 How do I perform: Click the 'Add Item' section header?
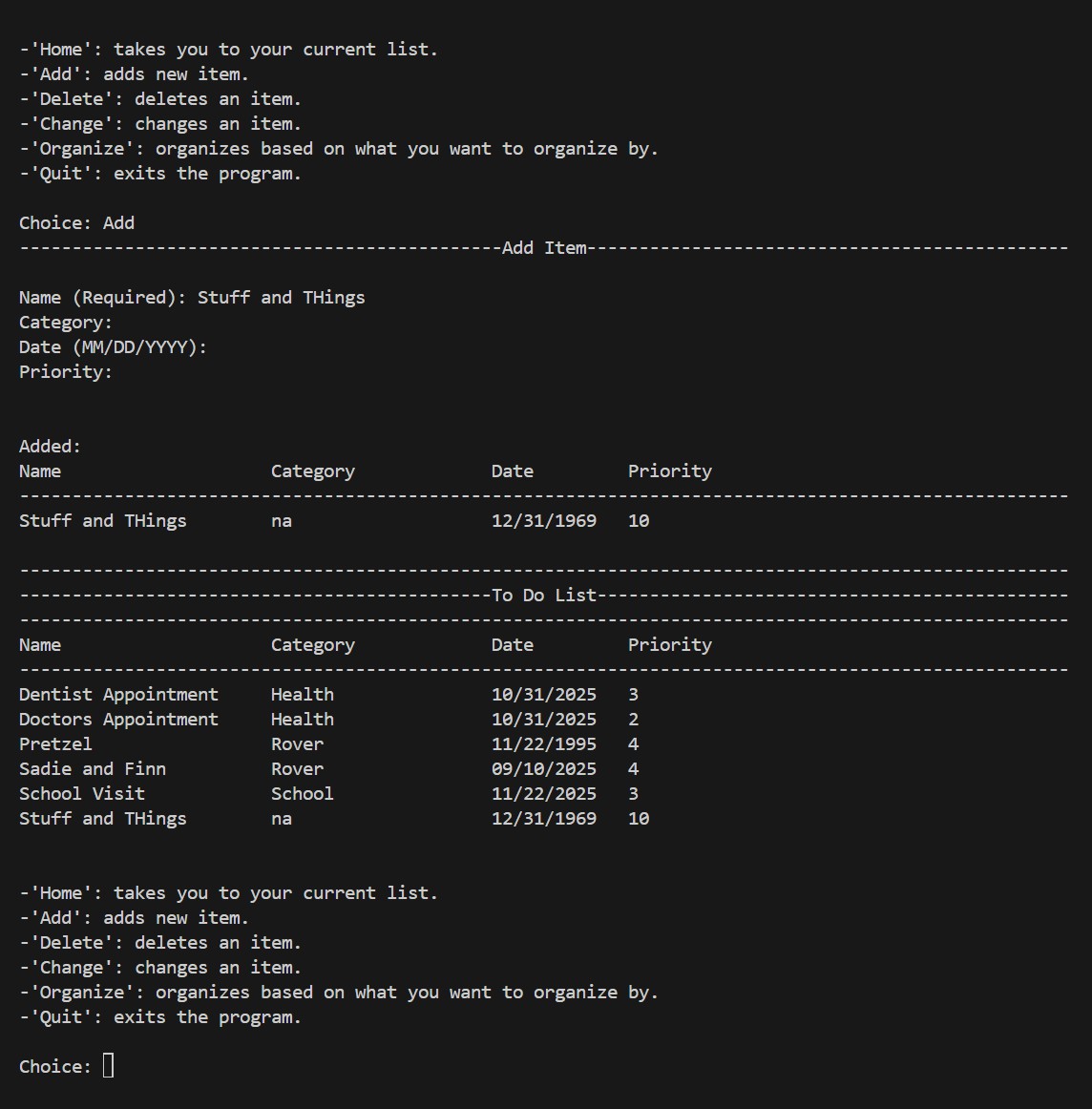click(543, 248)
